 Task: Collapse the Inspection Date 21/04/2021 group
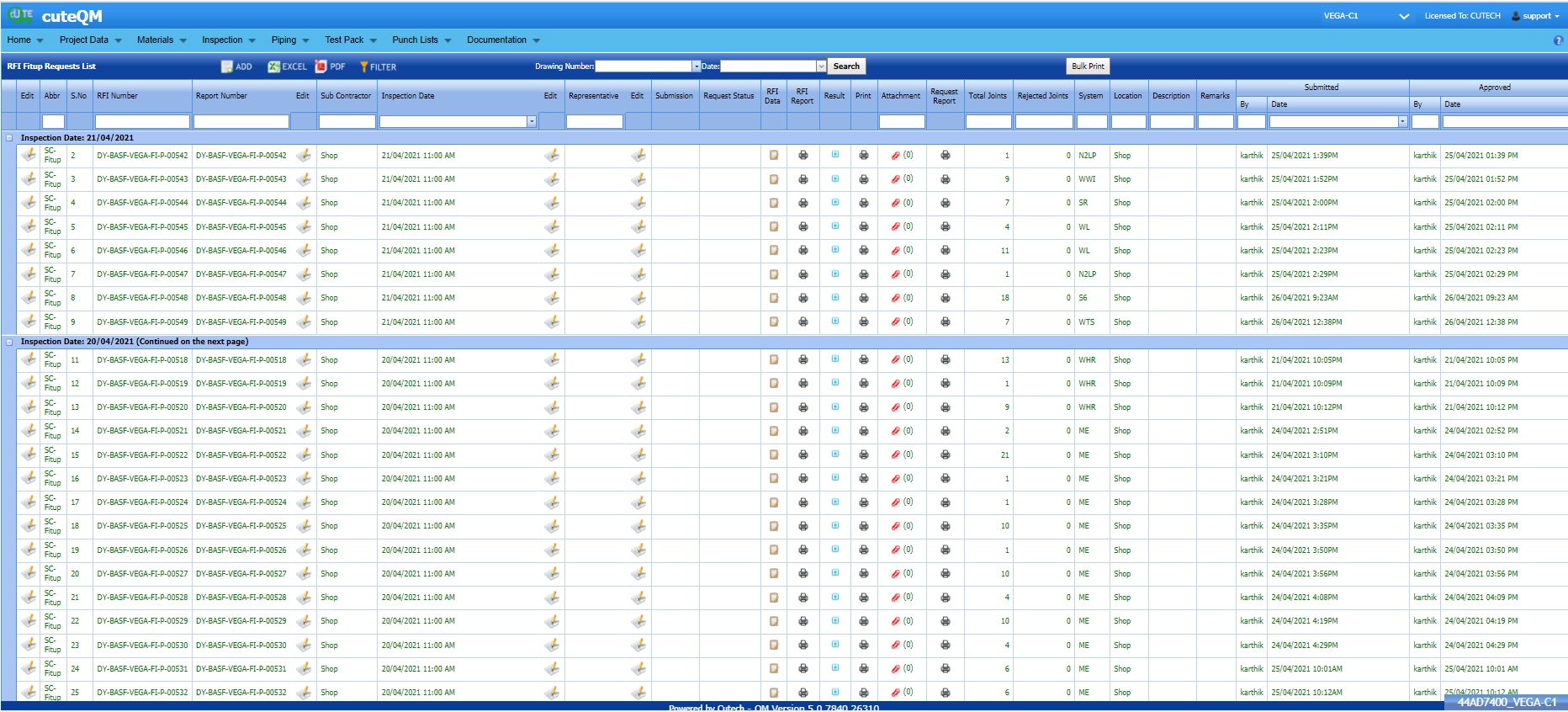(9, 138)
